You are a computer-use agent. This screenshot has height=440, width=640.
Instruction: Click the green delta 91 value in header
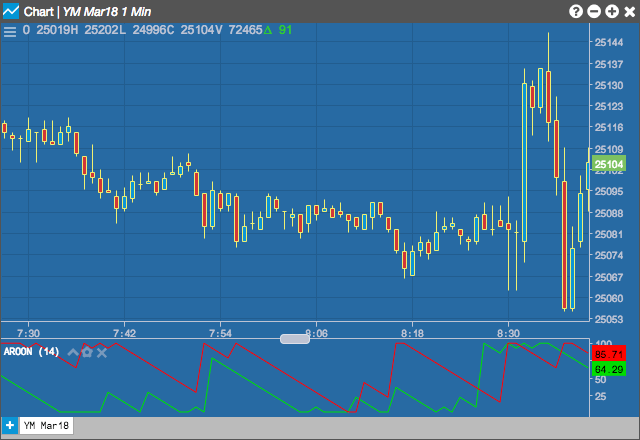(278, 30)
